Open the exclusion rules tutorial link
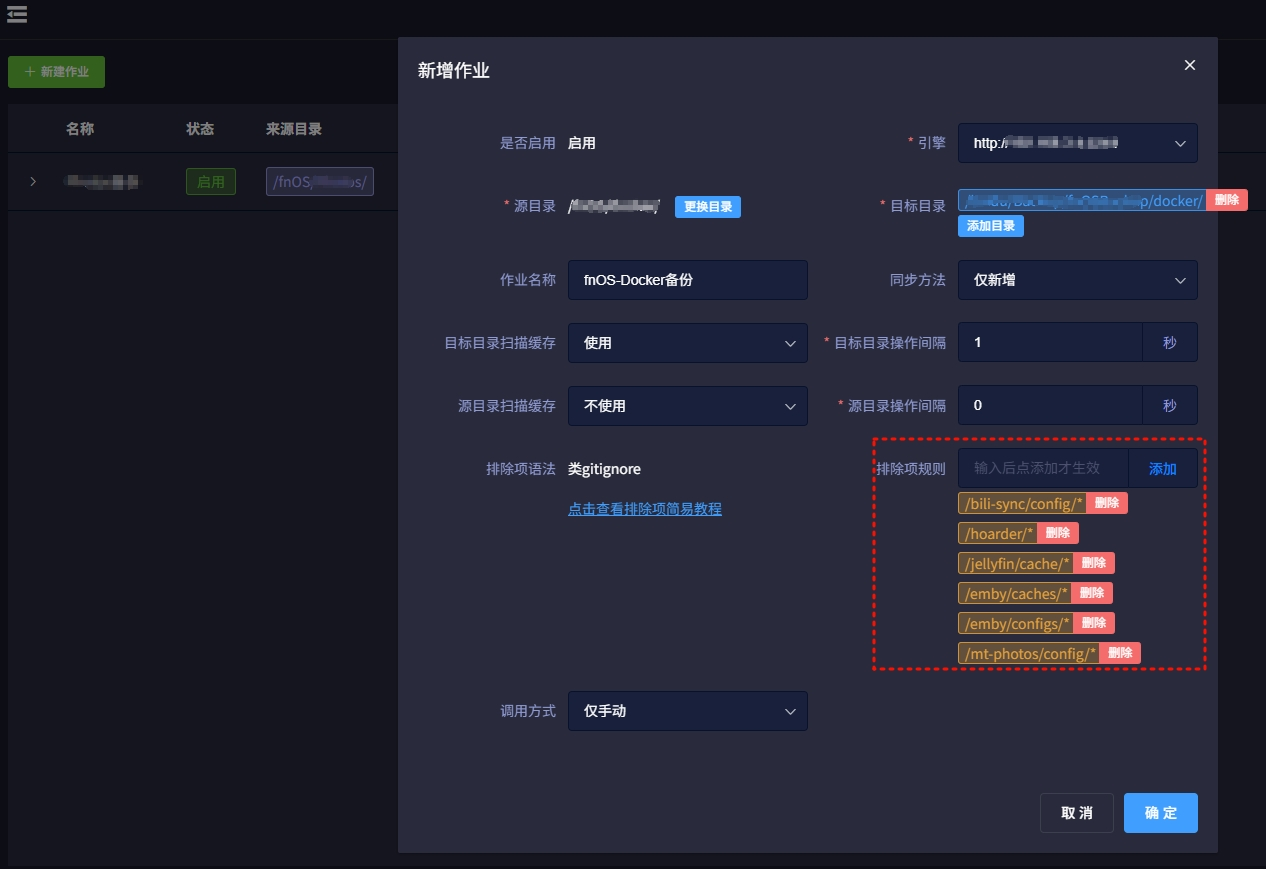The width and height of the screenshot is (1266, 869). pos(644,509)
